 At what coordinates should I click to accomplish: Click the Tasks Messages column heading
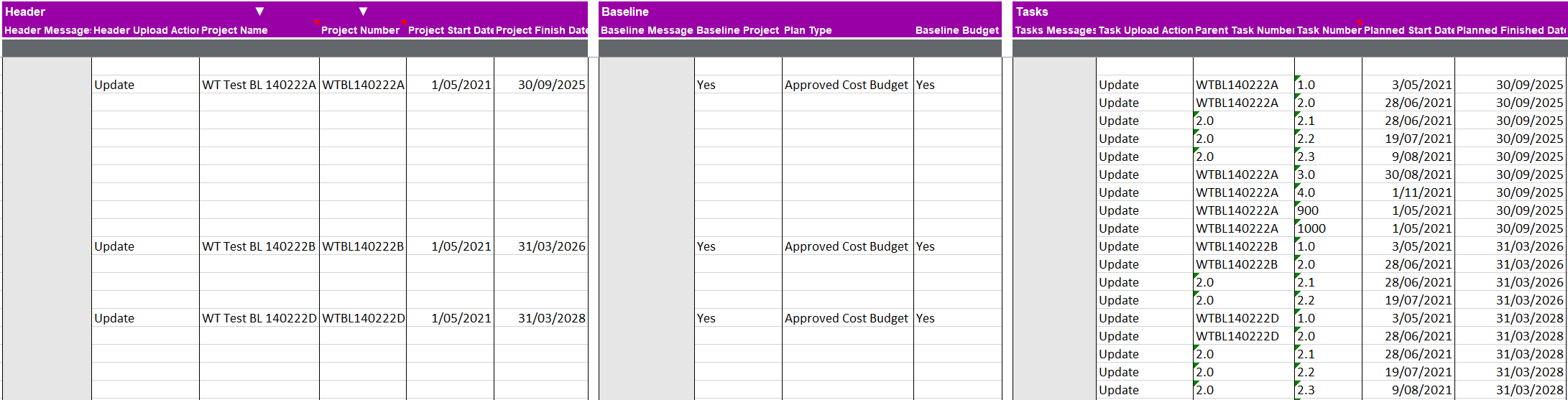1055,30
